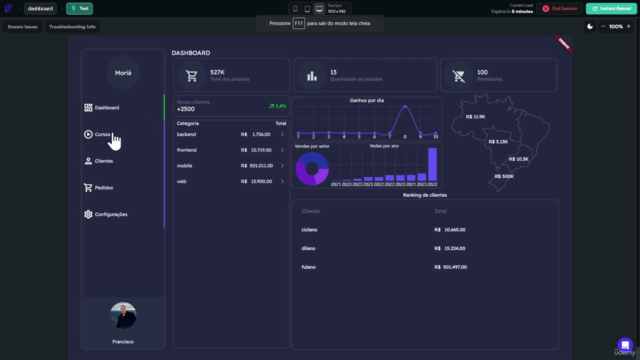
Task: Click the tallest bar in Vedas por ano chart
Action: pos(432,164)
